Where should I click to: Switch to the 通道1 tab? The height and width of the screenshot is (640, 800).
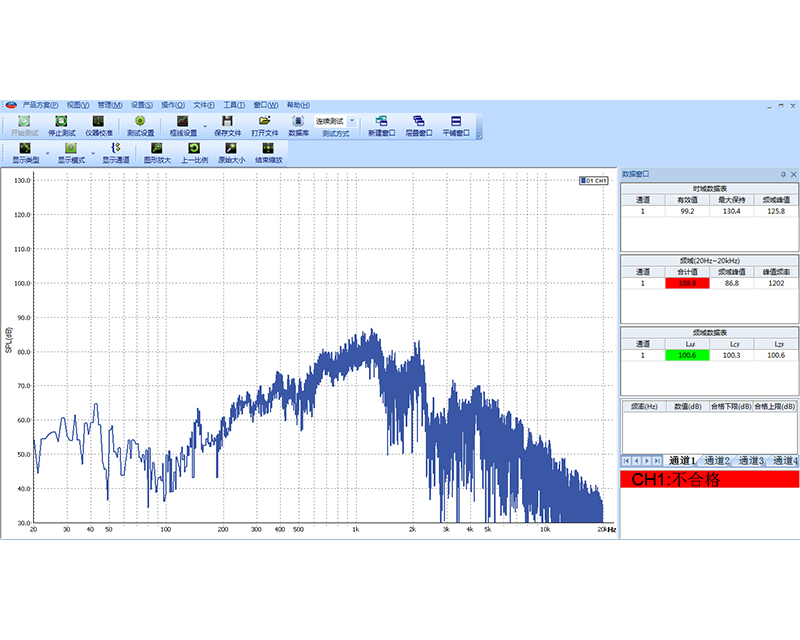[682, 461]
